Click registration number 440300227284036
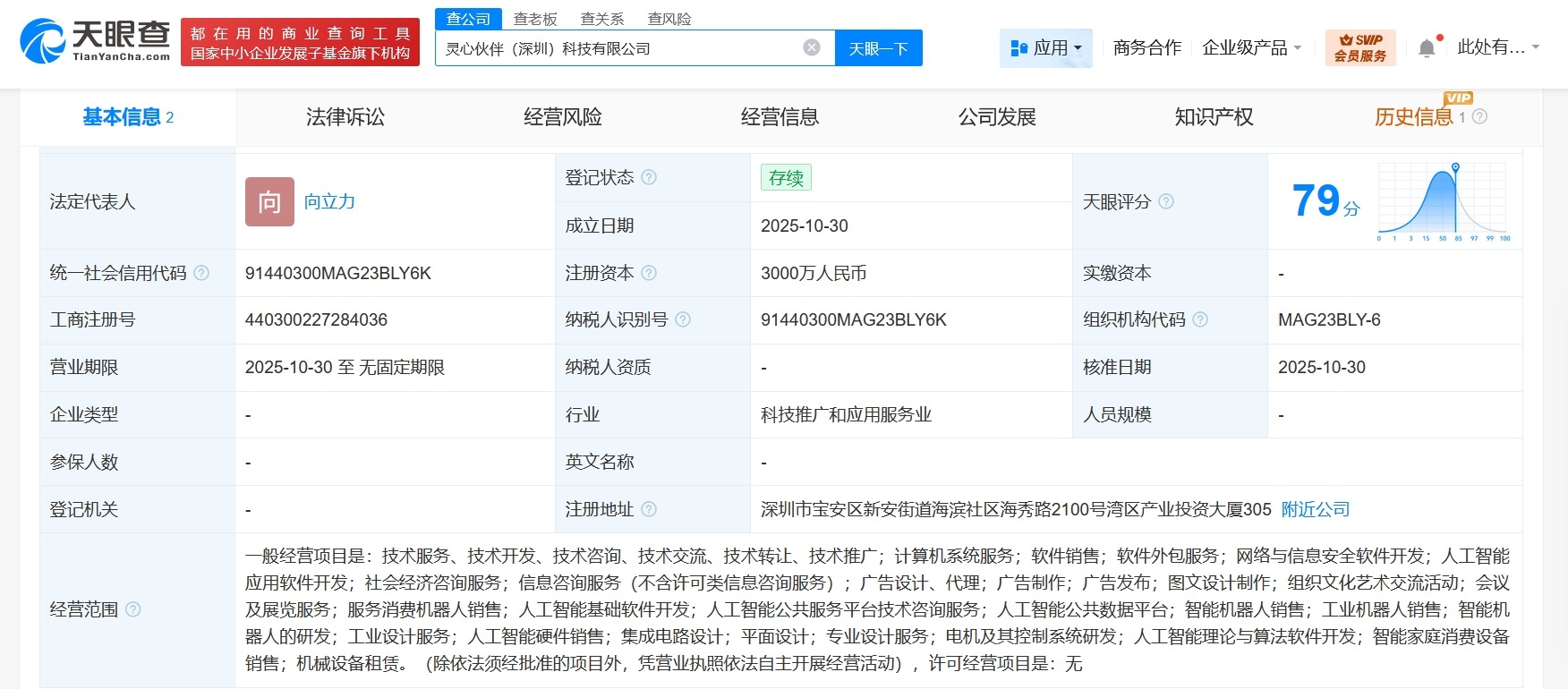 (316, 319)
